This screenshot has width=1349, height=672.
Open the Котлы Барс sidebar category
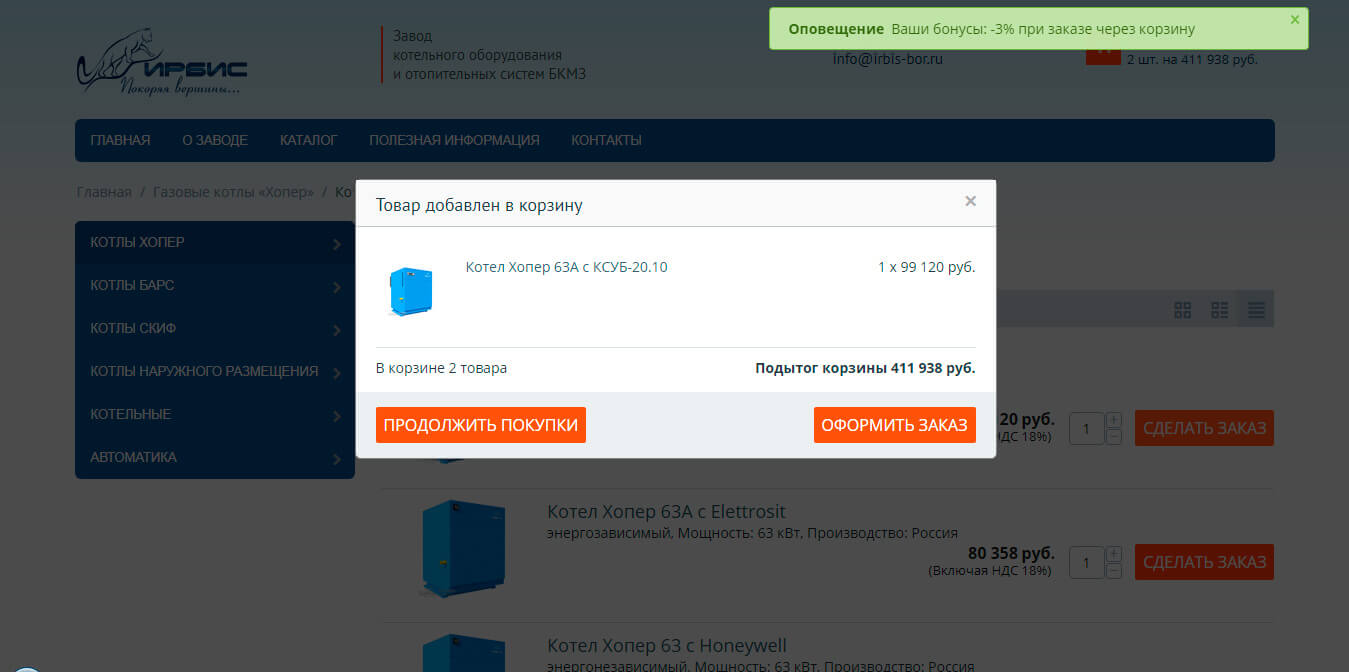tap(215, 285)
